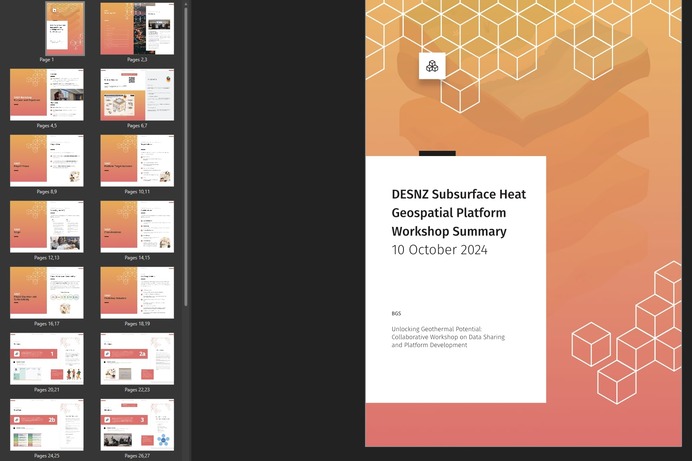Screen dimensions: 692x461
Task: Open the Pages 20,21 spread thumbnail
Action: tap(47, 359)
